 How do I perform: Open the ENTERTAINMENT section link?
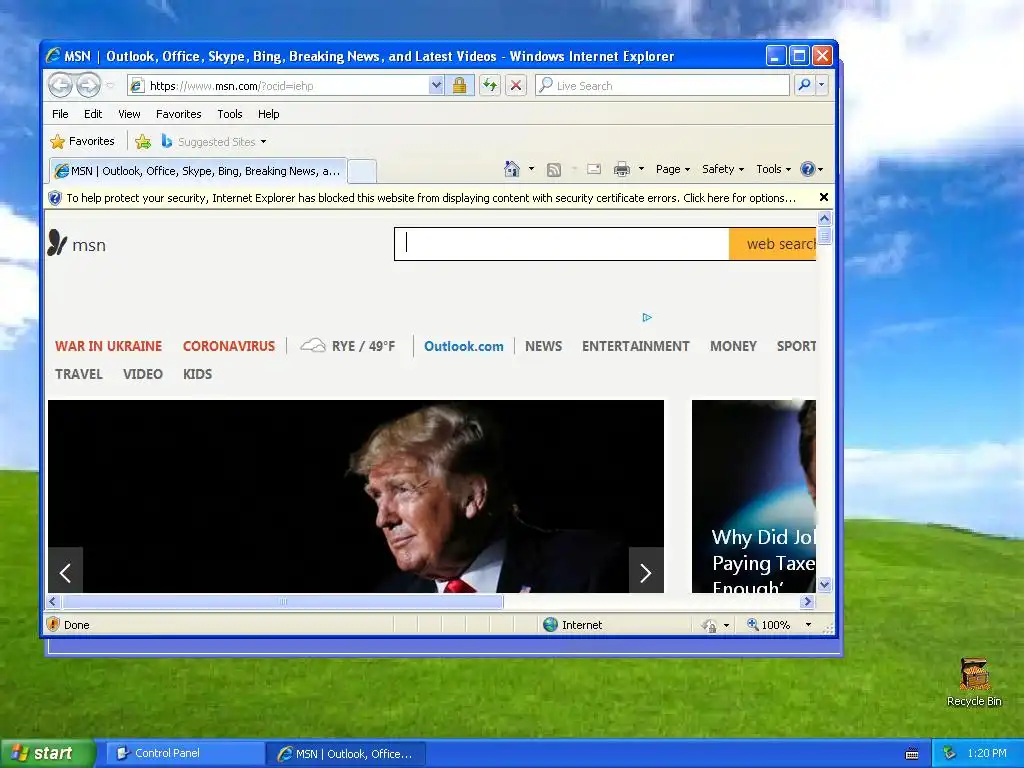635,346
